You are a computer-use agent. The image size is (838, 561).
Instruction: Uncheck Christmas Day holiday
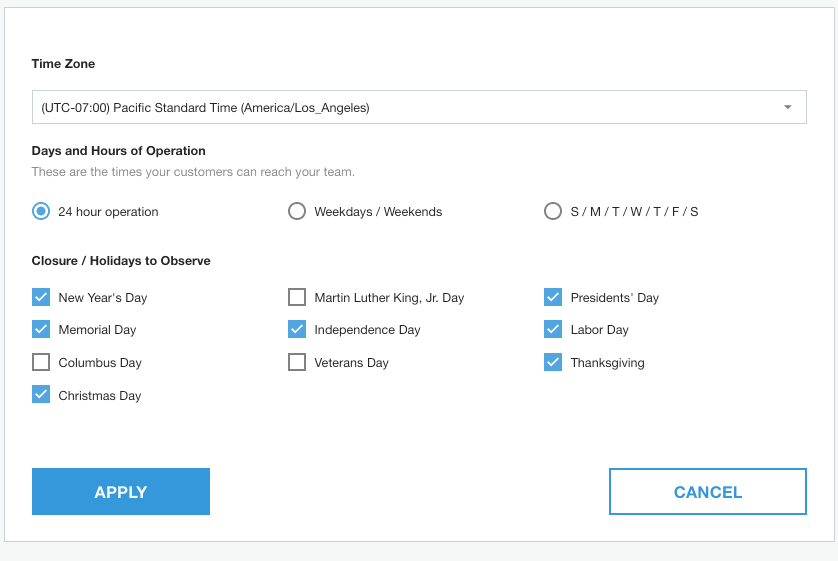tap(41, 395)
